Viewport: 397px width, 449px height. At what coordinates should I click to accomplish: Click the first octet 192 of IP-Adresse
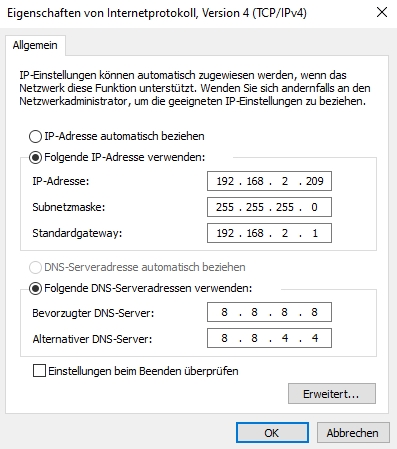pos(225,181)
